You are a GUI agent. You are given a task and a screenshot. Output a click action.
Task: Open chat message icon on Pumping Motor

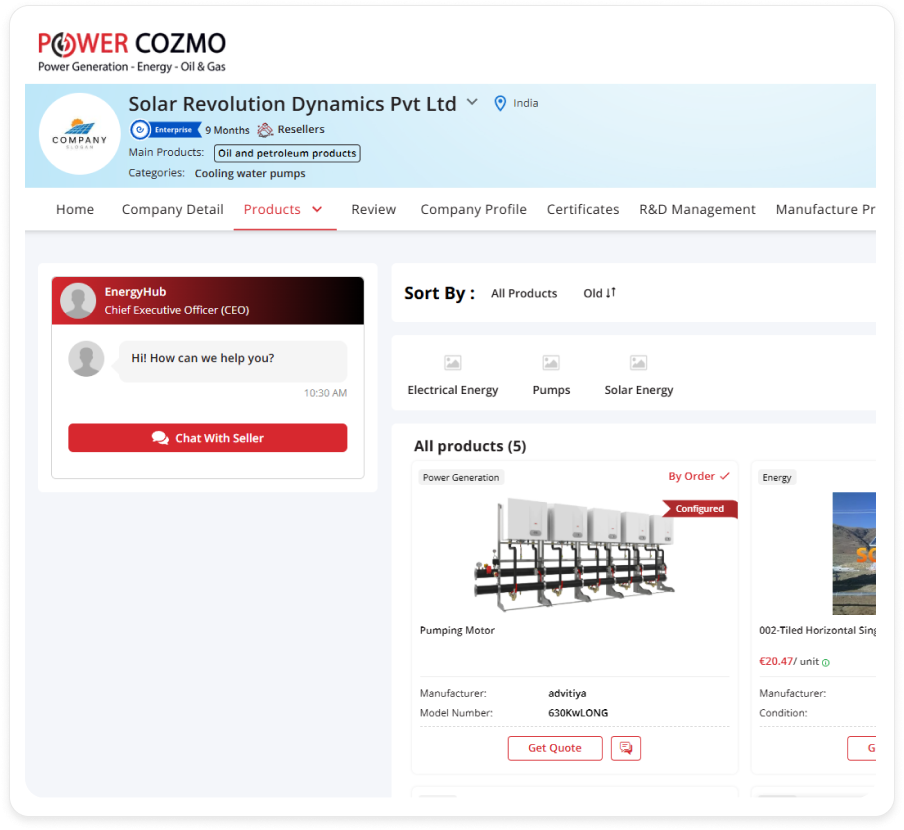(x=626, y=748)
